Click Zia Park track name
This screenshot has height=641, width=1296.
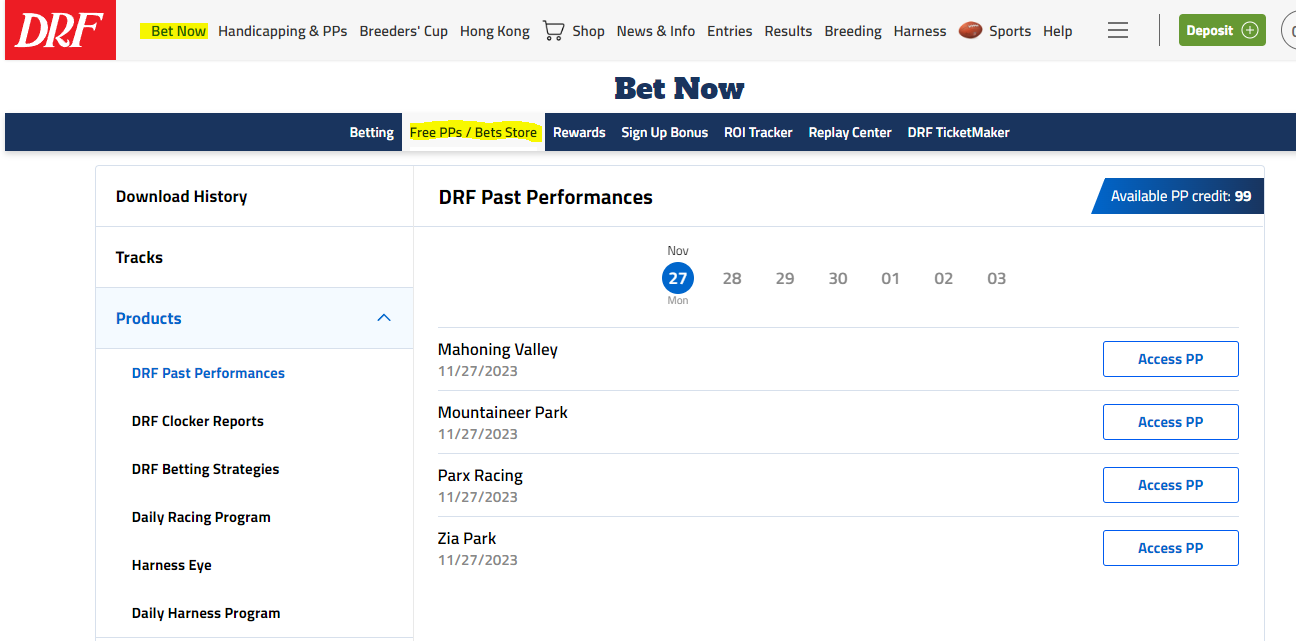click(467, 538)
